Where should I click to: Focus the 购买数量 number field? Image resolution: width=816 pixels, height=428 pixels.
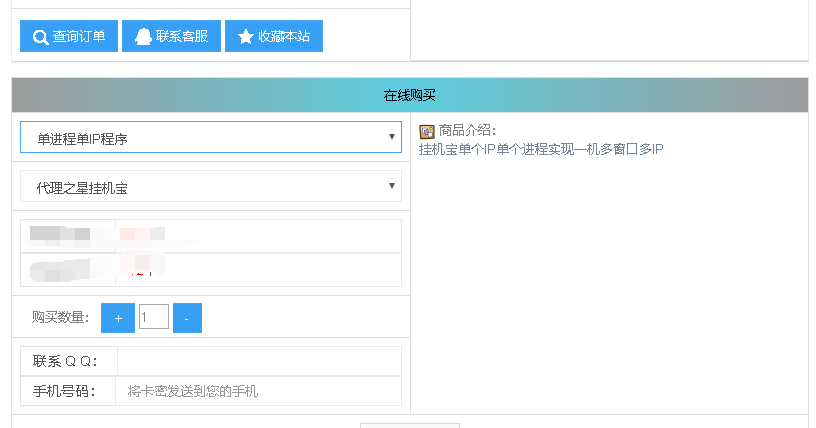pyautogui.click(x=154, y=318)
